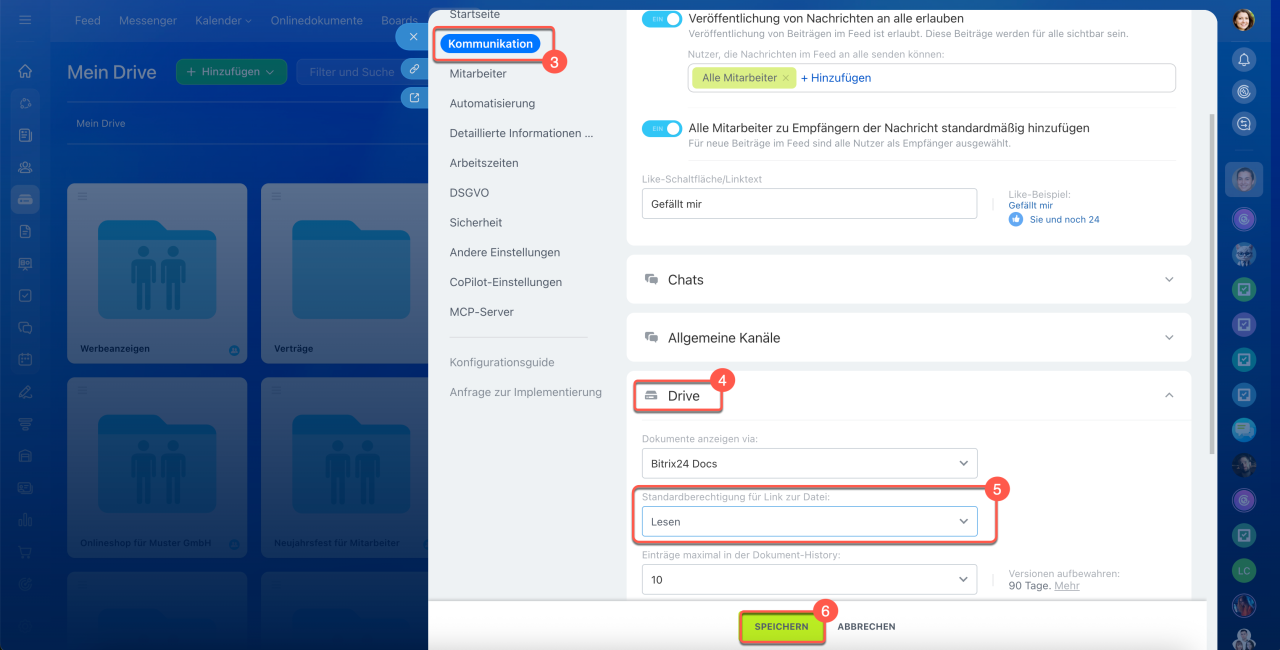Close the settings slider with X button
This screenshot has width=1280, height=650.
[413, 37]
